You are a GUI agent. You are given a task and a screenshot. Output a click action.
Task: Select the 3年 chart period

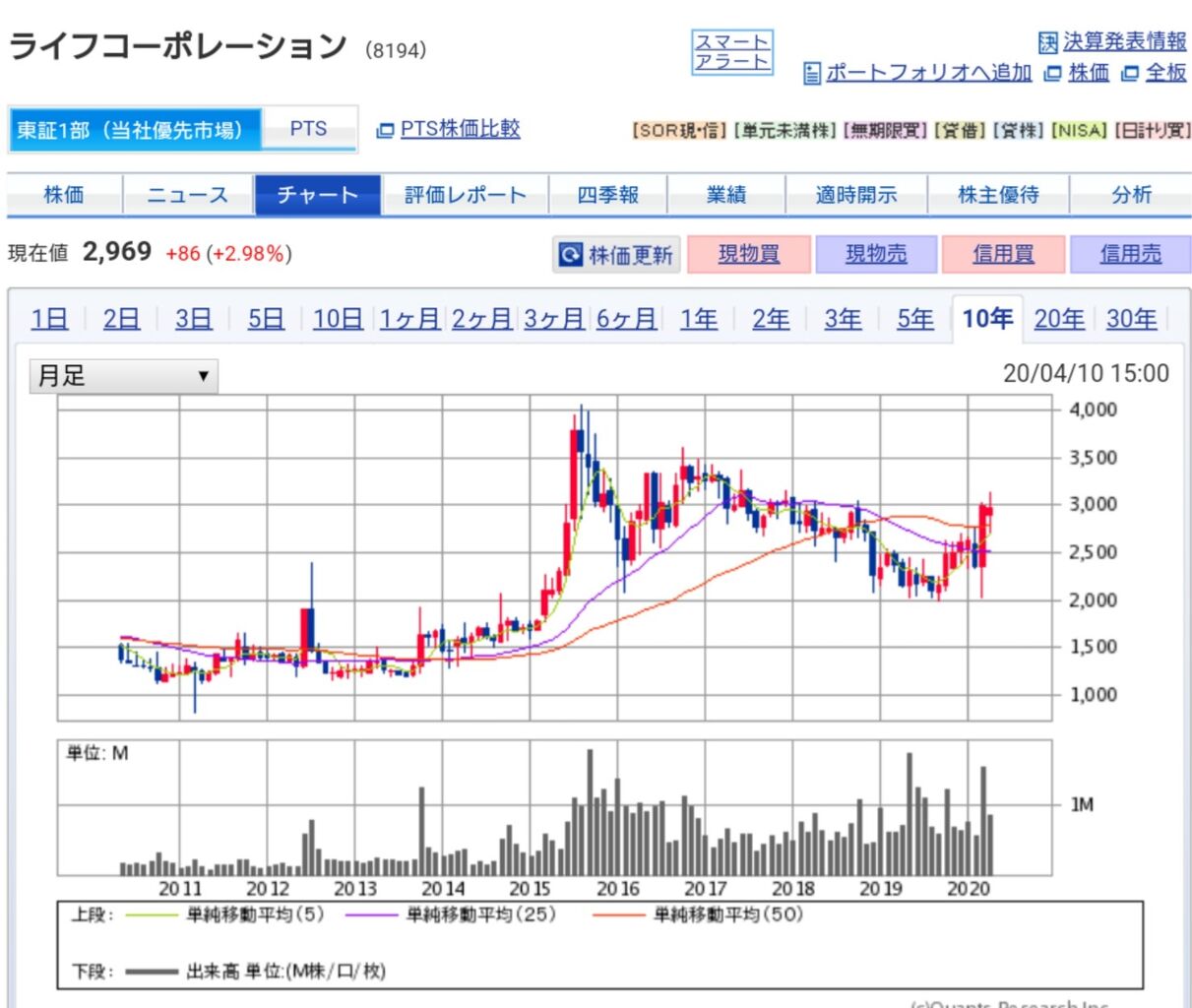[x=843, y=319]
